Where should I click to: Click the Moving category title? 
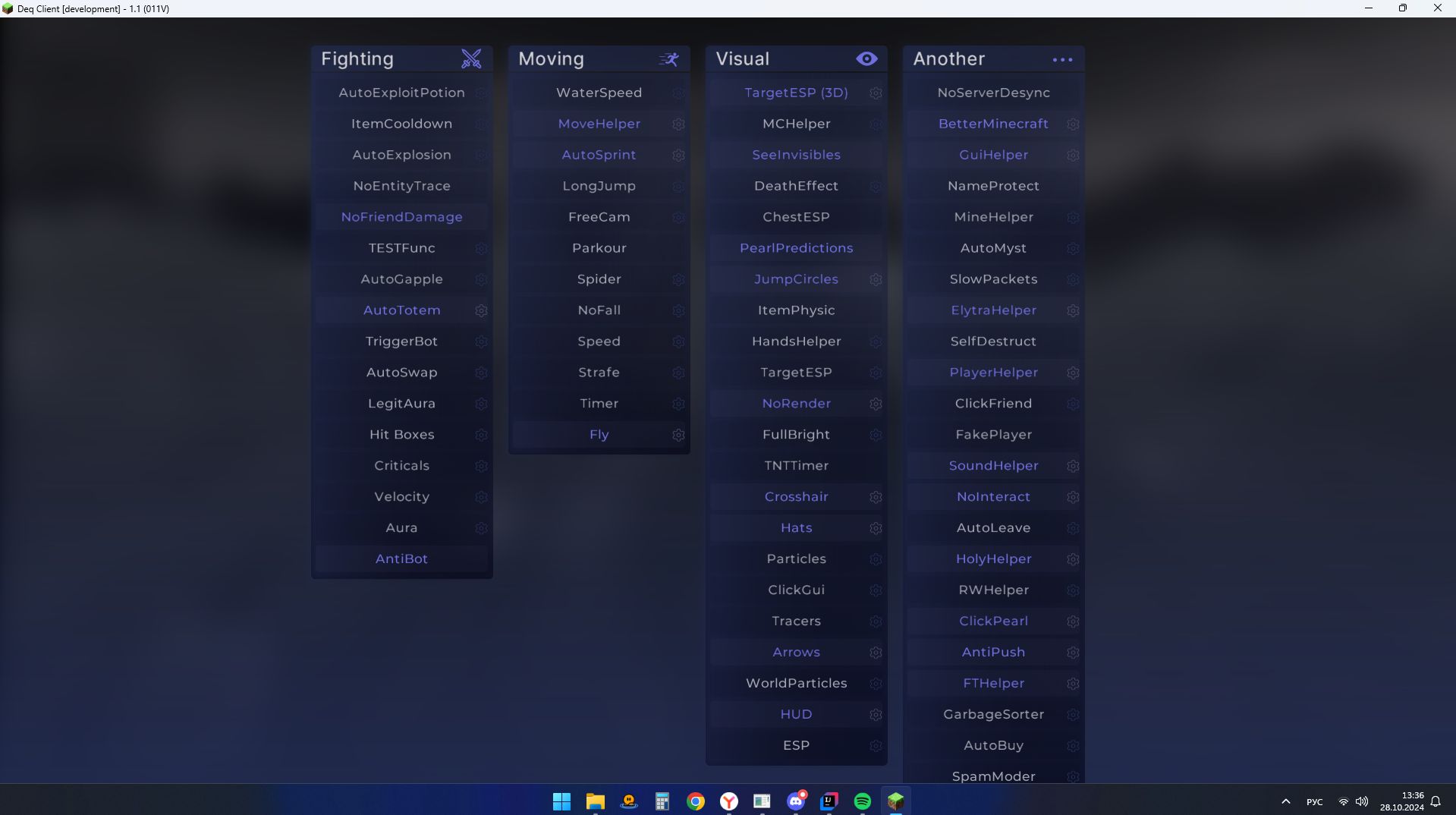pyautogui.click(x=552, y=59)
